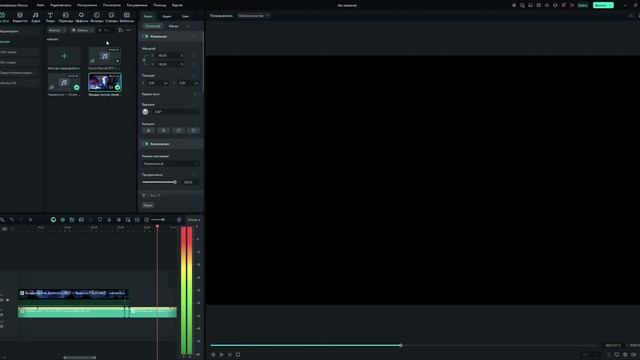Switch to the Цвет (Color) tab in the properties panel
The image size is (640, 360).
click(x=185, y=16)
